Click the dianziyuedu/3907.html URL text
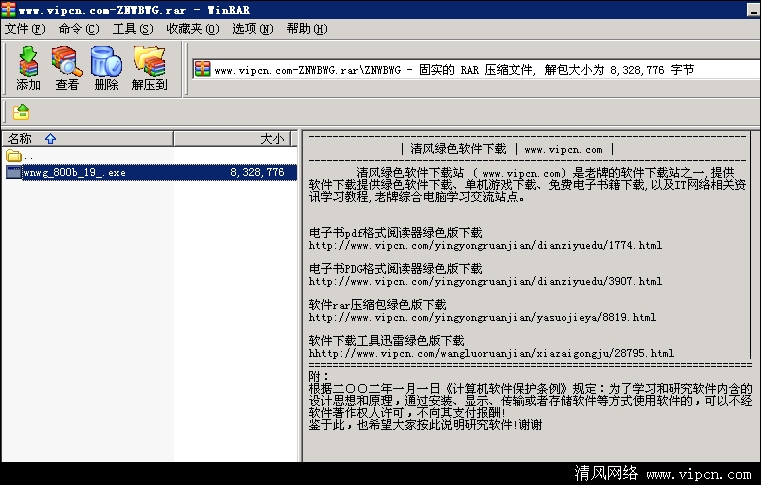Viewport: 761px width, 485px height. click(x=485, y=281)
